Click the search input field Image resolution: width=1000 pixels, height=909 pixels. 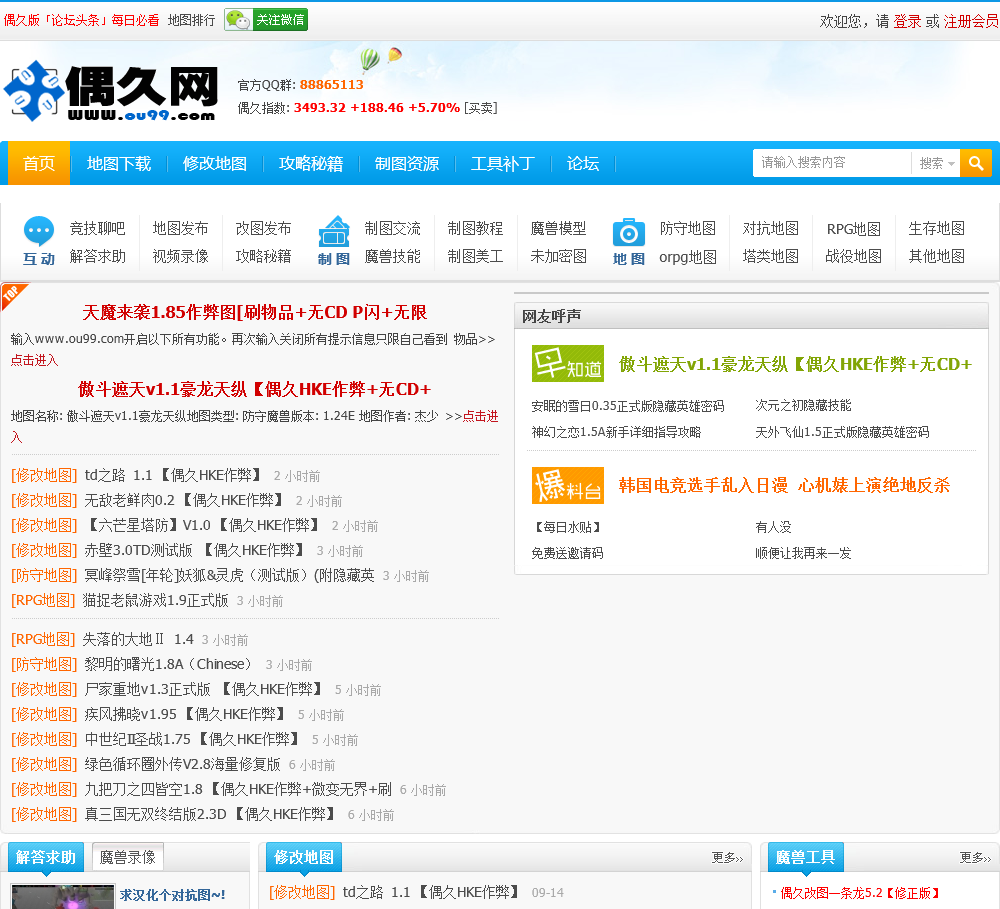click(x=832, y=163)
